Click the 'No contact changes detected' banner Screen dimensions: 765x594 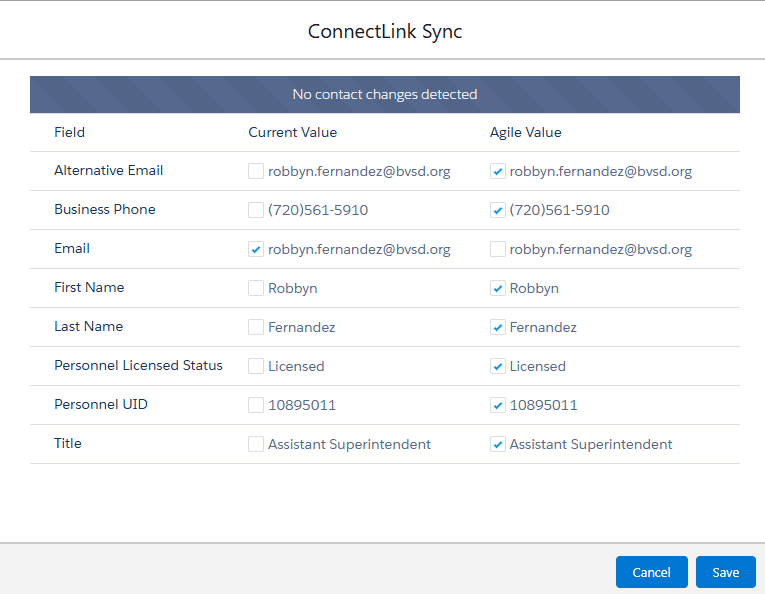pos(385,94)
